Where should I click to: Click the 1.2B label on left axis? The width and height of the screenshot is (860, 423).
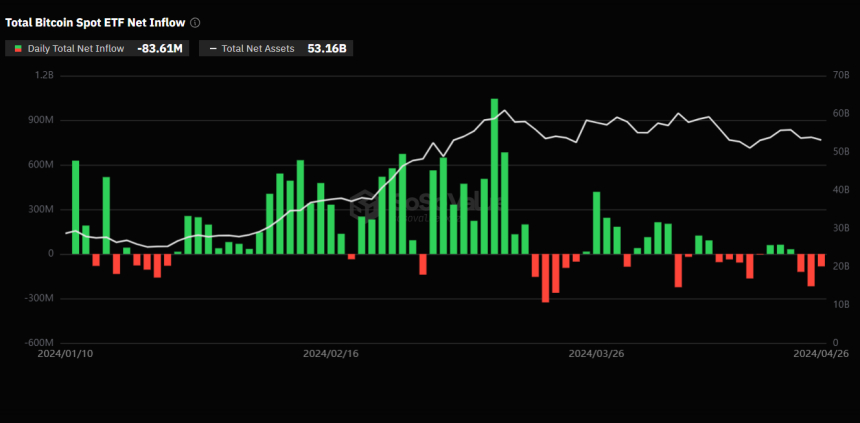[43, 75]
